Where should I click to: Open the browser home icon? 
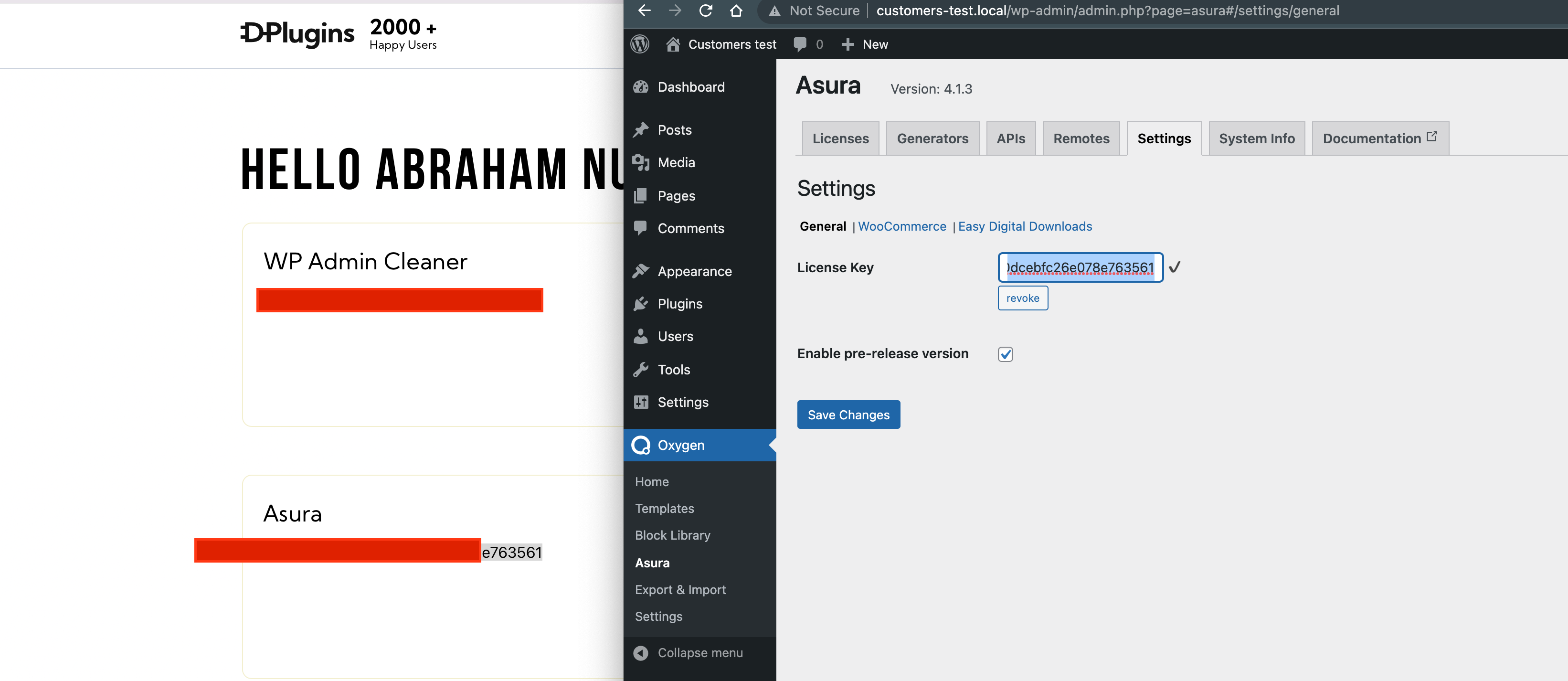coord(736,11)
